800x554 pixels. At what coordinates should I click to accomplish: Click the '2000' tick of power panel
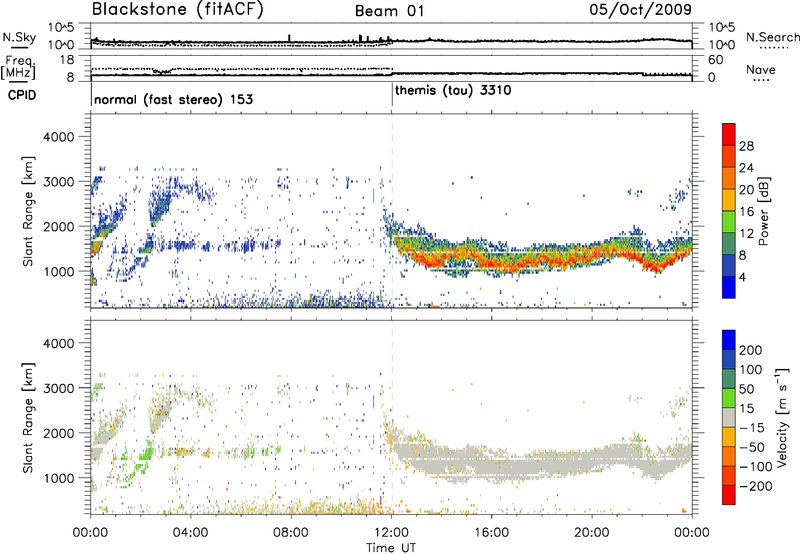click(59, 226)
